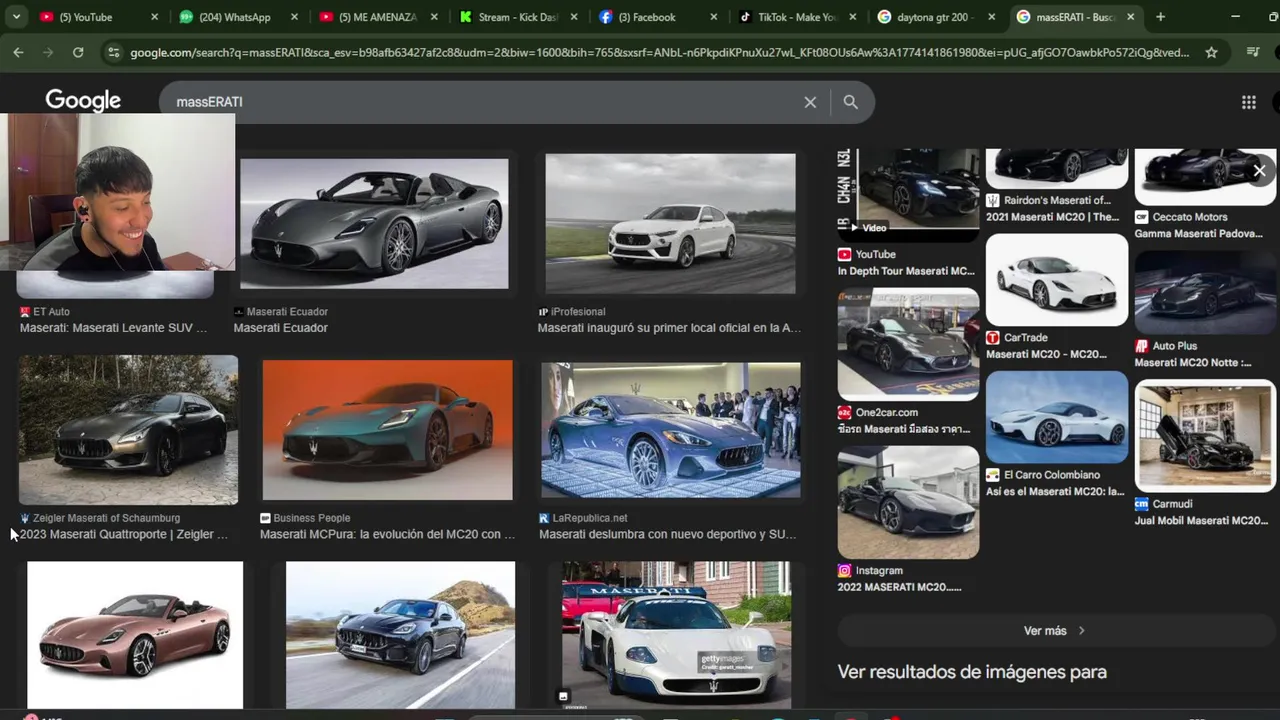
Task: Close the Stream - Kick Dashboard tab
Action: coord(574,17)
